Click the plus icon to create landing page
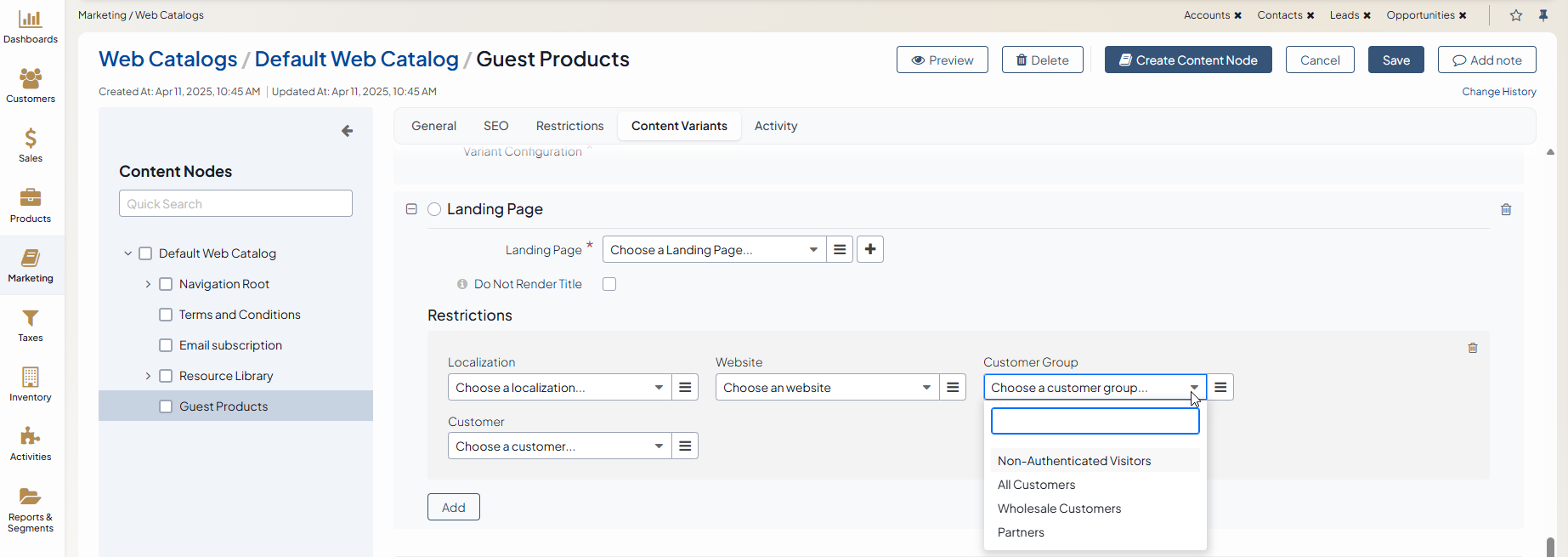The width and height of the screenshot is (1568, 557). pyautogui.click(x=870, y=250)
